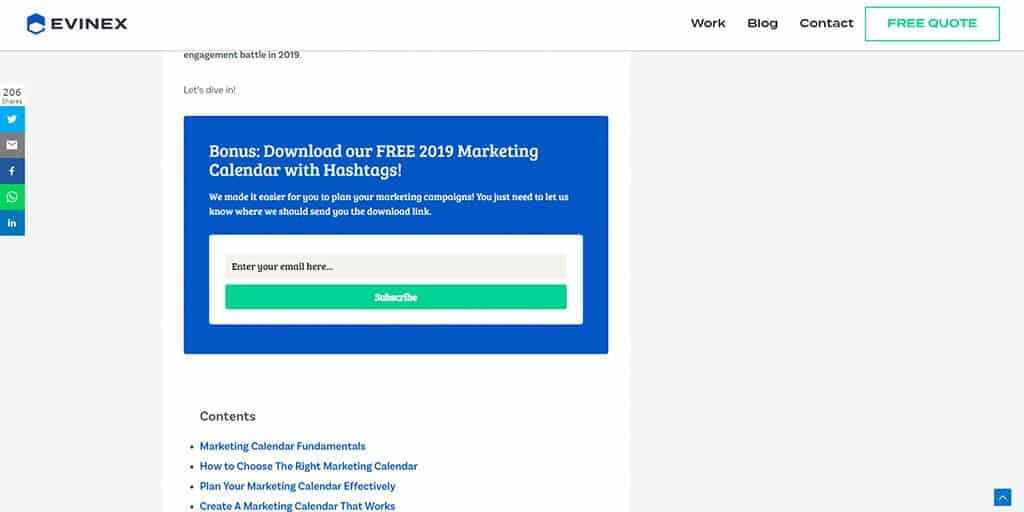The height and width of the screenshot is (512, 1024).
Task: Open the Contact page
Action: point(826,24)
